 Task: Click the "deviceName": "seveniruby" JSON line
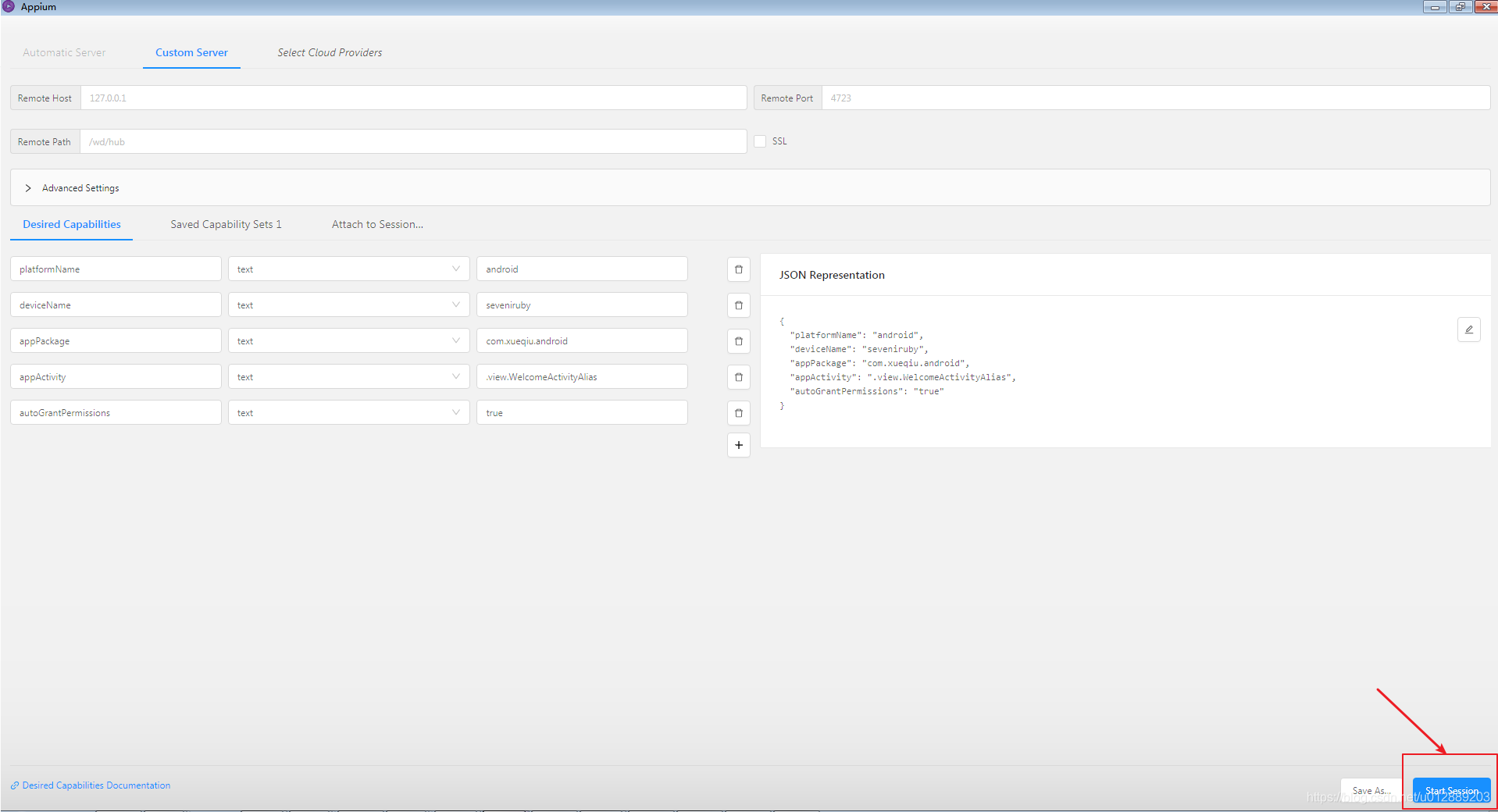(859, 349)
